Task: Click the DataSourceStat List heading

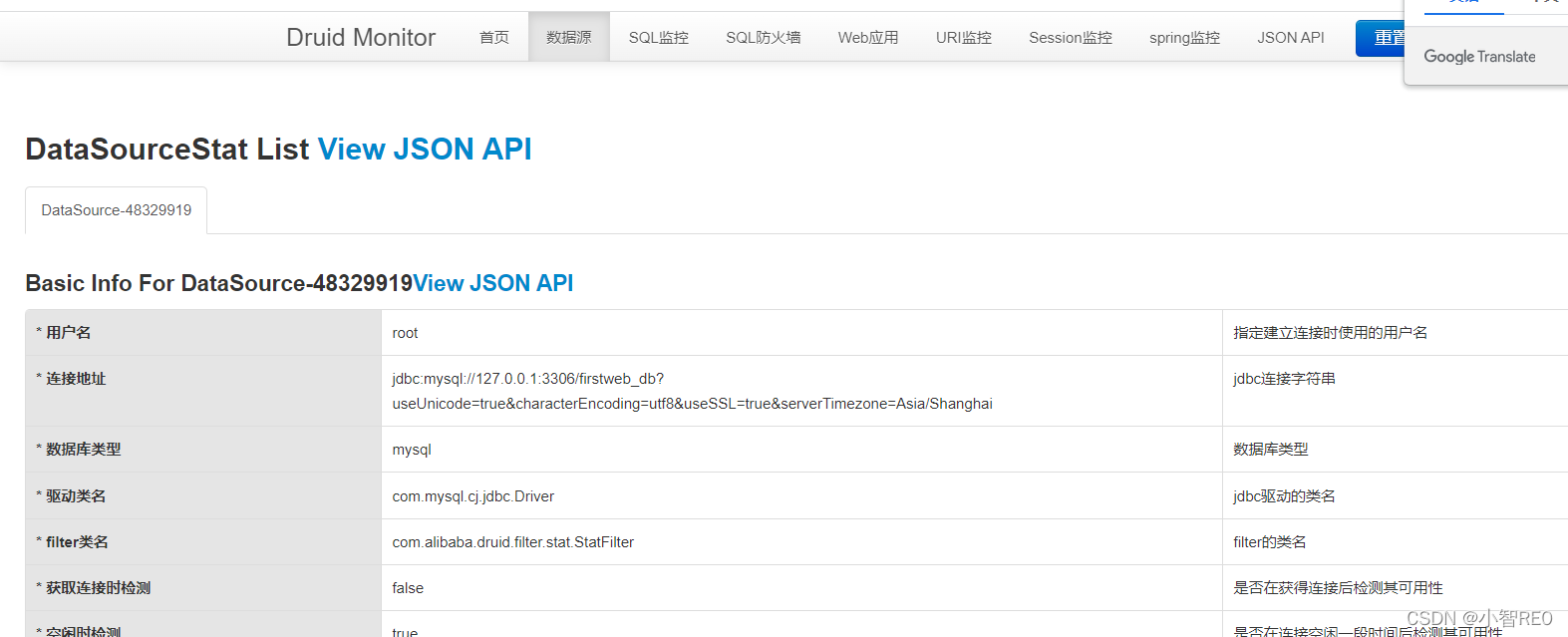Action: 167,149
